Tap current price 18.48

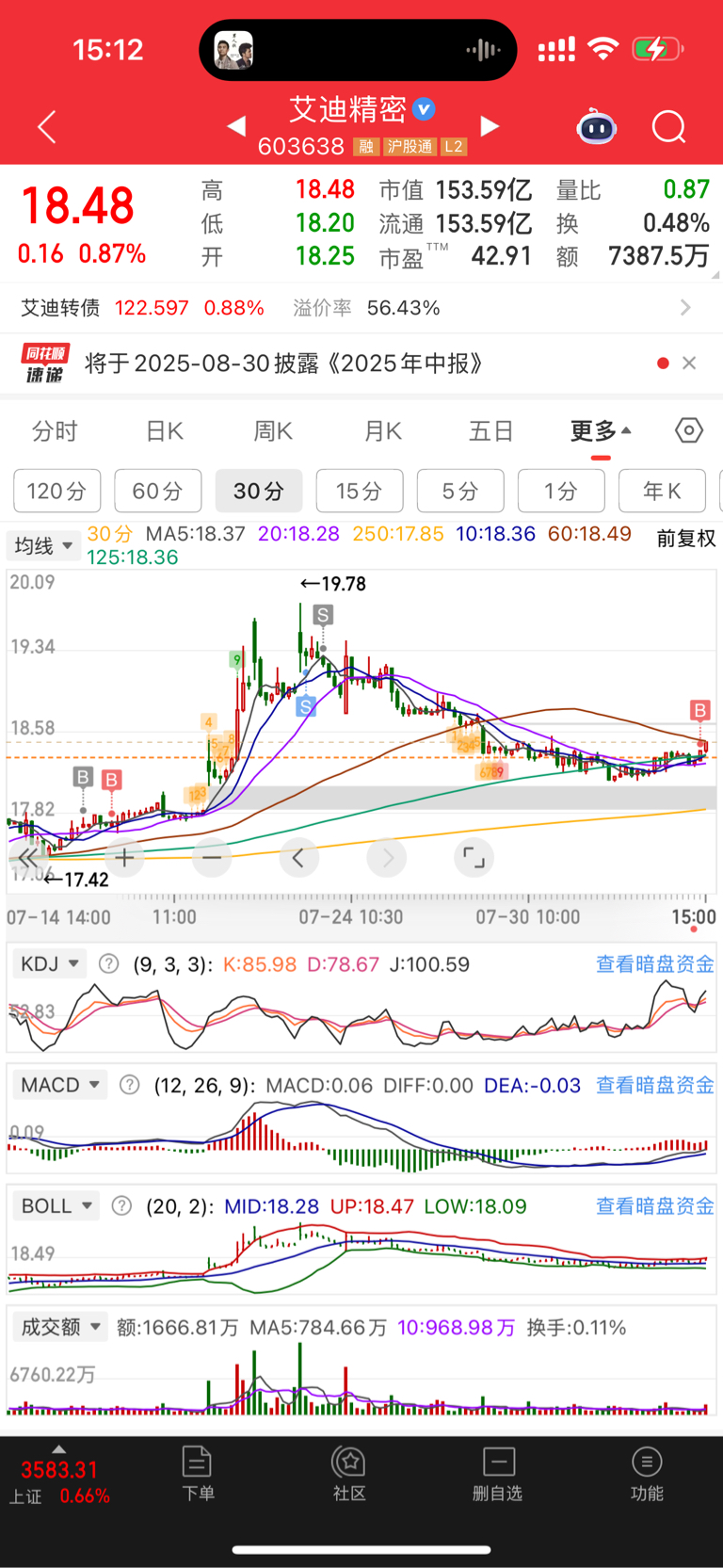[x=78, y=205]
